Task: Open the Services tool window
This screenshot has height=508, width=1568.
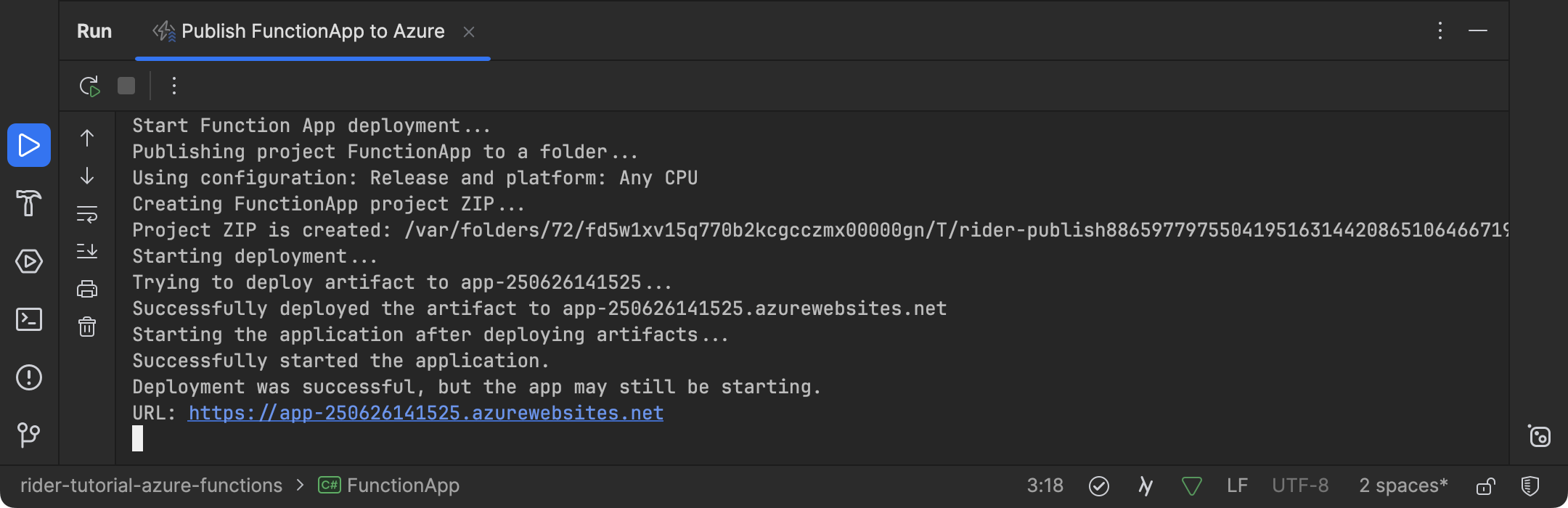Action: 29,261
